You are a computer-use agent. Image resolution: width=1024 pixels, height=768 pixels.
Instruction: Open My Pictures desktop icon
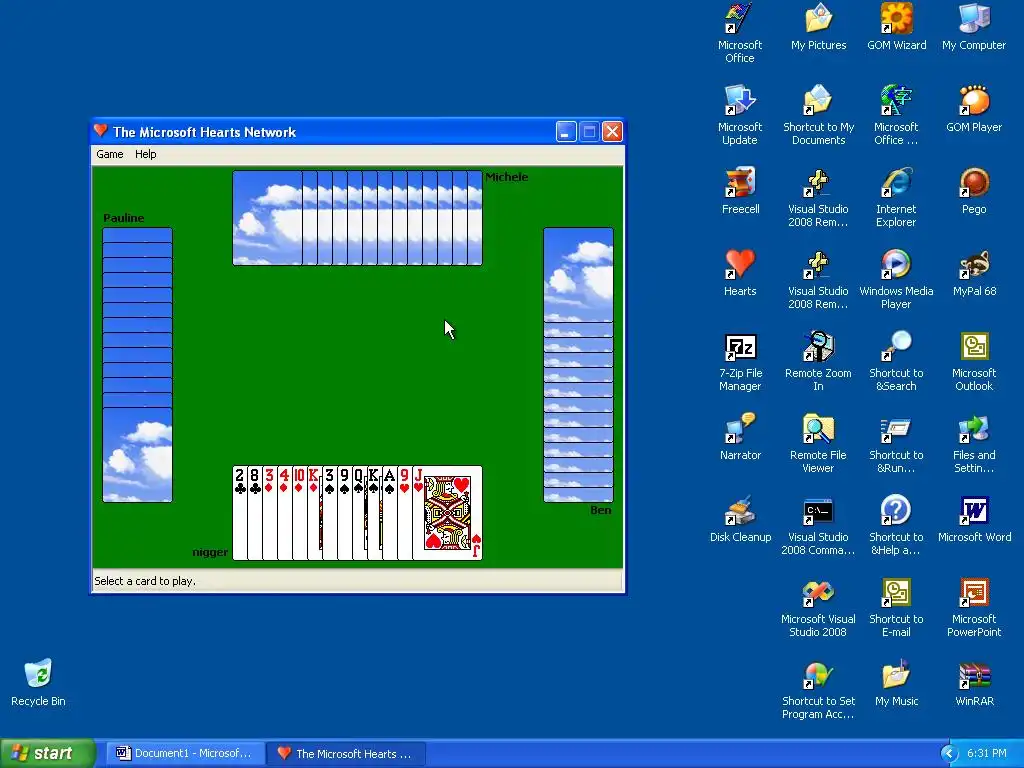coord(818,27)
